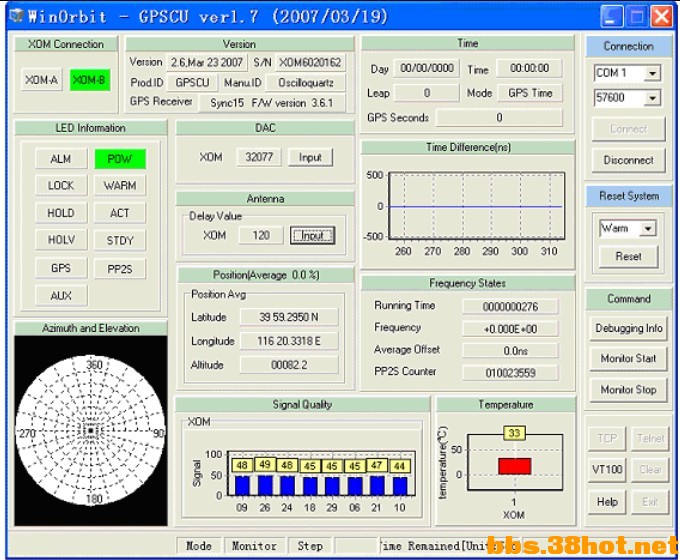Screen dimensions: 680x560
Task: Select the green XOM-B connection toggle
Action: pyautogui.click(x=90, y=80)
